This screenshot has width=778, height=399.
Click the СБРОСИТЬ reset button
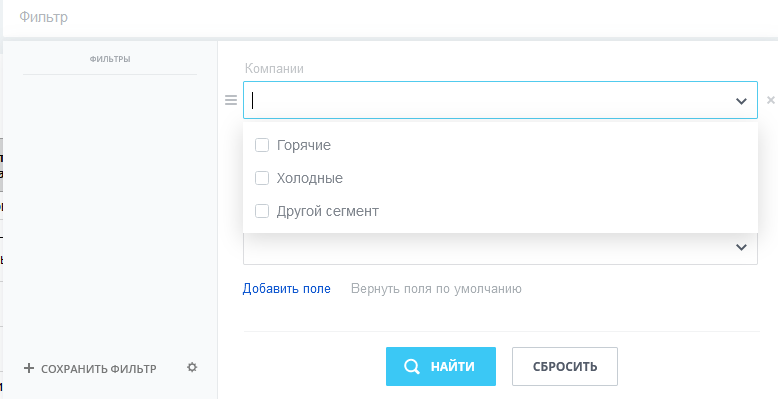[565, 366]
